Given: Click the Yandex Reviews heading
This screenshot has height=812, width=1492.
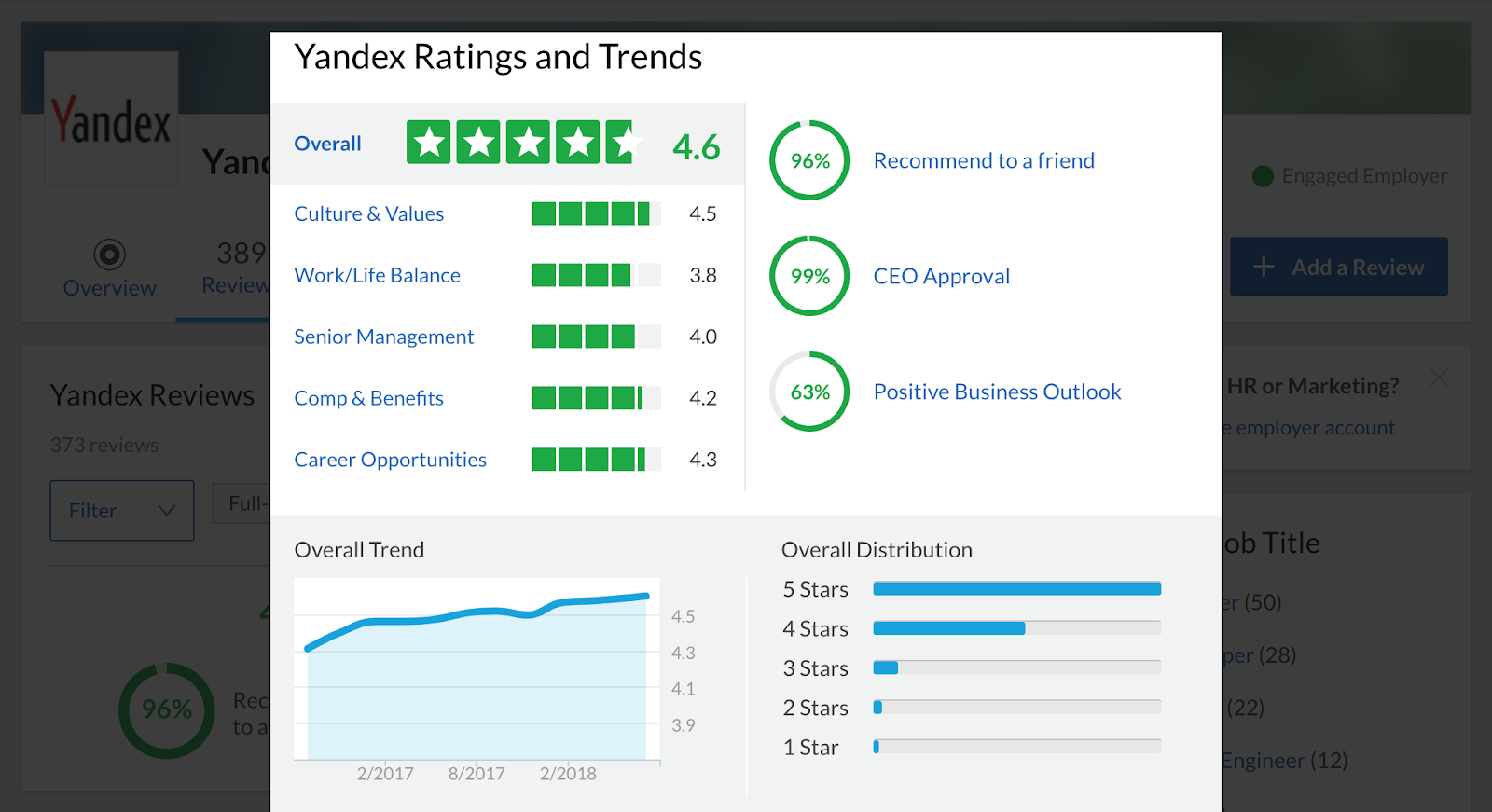Looking at the screenshot, I should (152, 395).
